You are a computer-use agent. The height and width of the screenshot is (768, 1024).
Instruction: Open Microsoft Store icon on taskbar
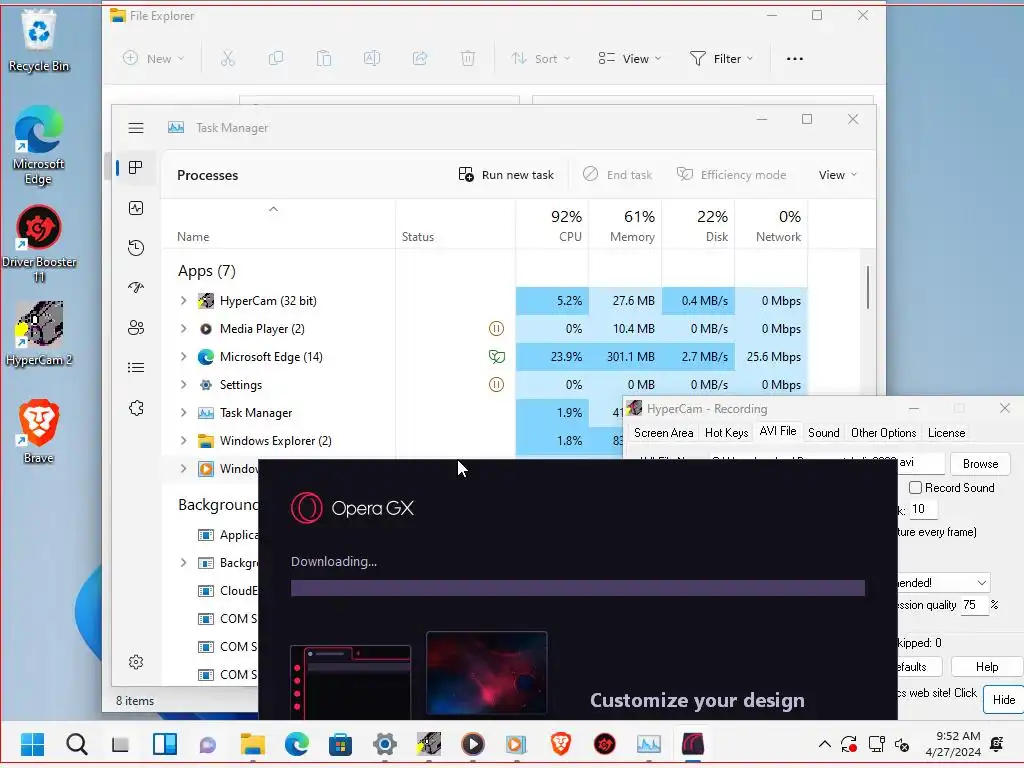coord(340,744)
